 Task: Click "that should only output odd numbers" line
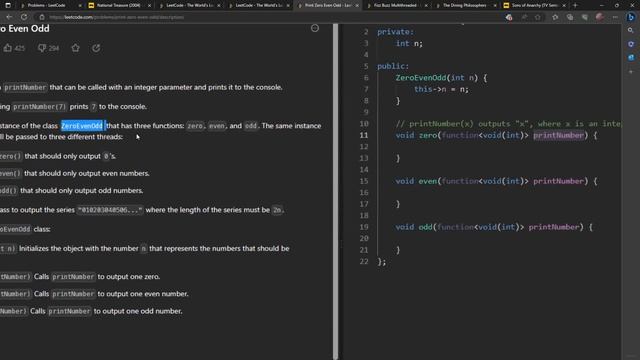(x=82, y=191)
